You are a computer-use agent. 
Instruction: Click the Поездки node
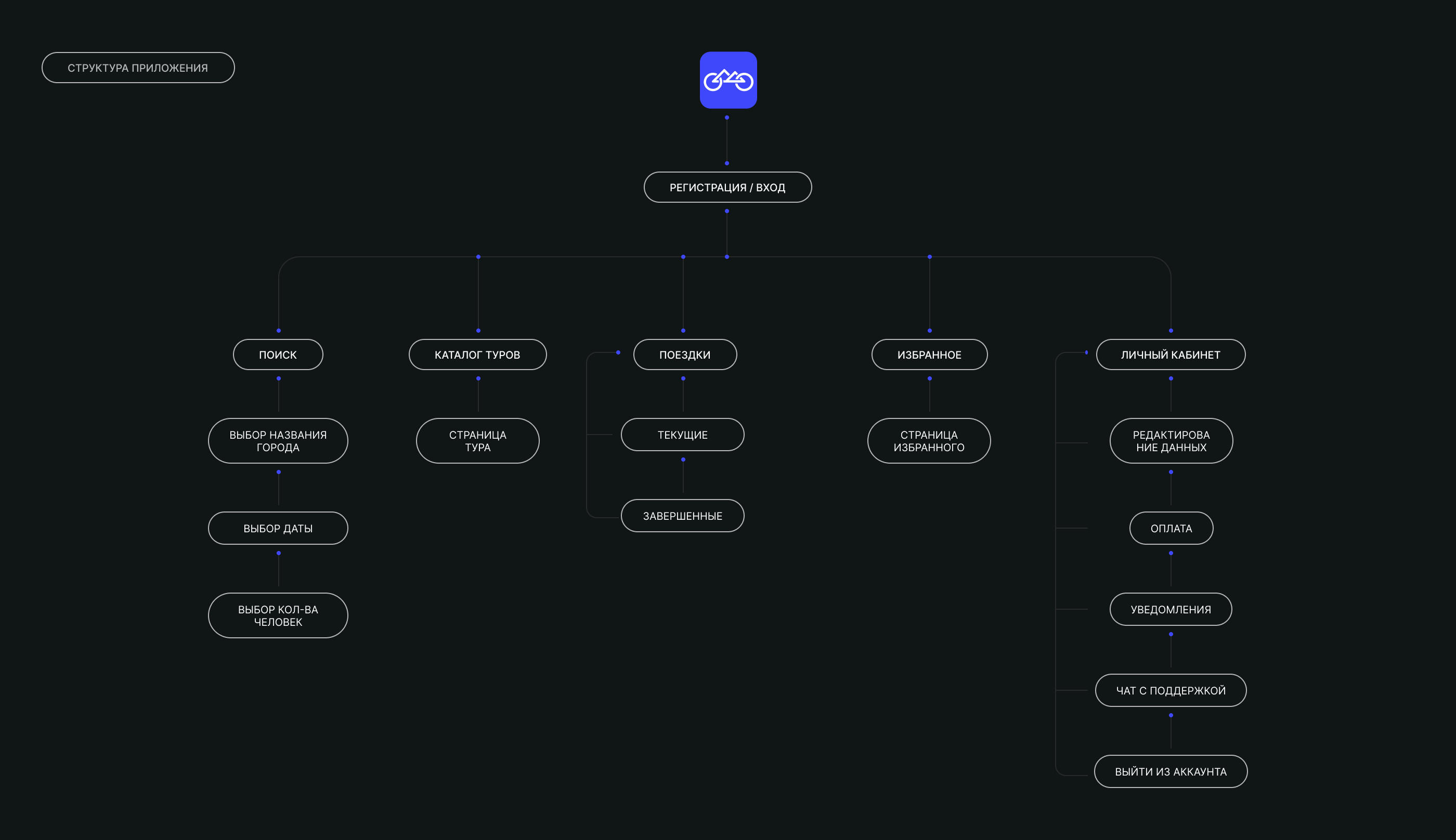point(684,355)
